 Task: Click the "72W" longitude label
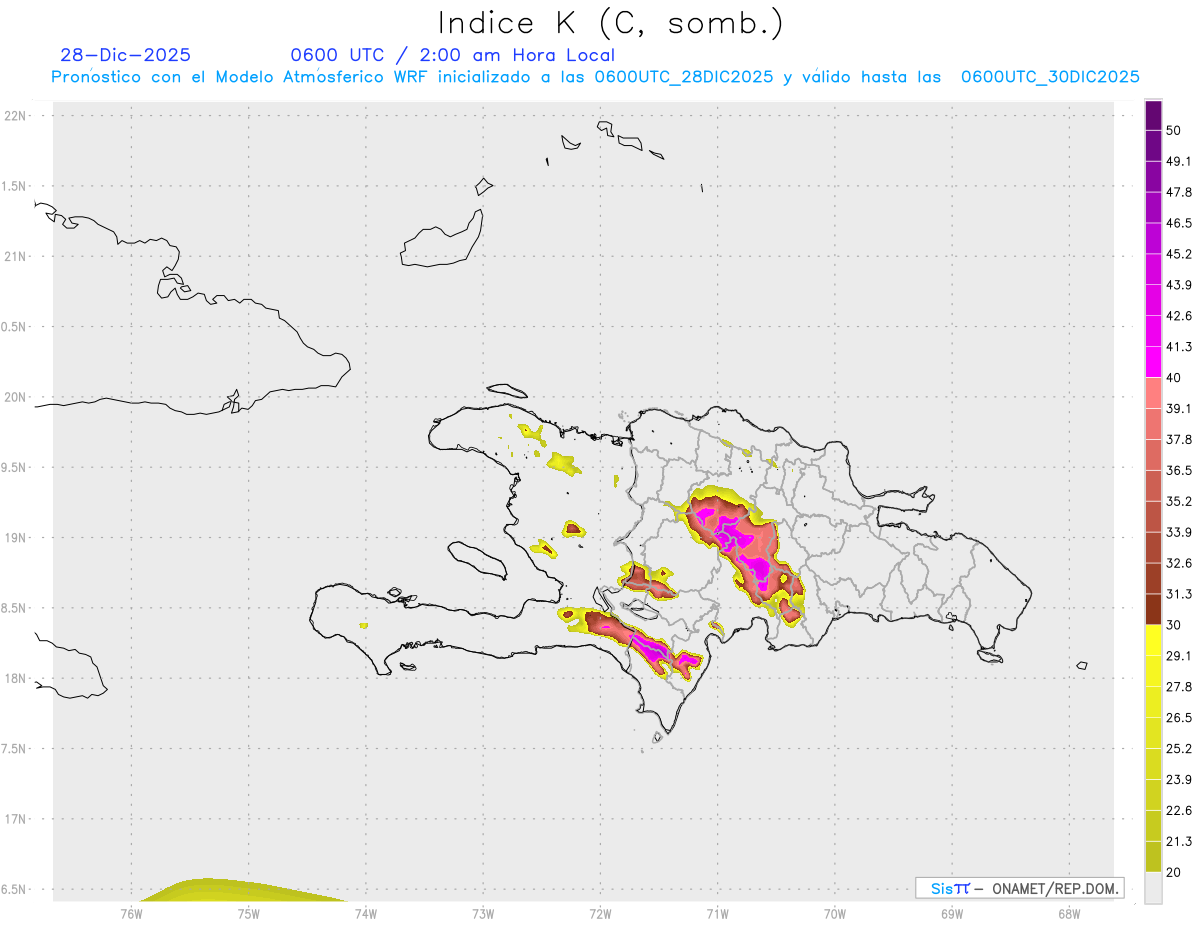[x=600, y=914]
